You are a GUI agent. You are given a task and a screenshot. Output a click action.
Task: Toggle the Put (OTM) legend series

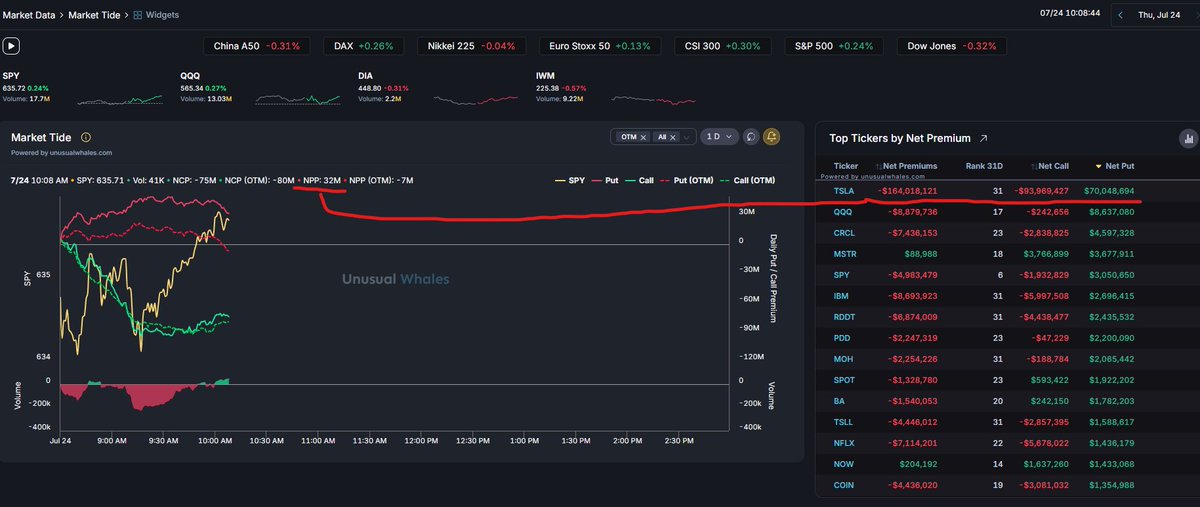tap(685, 180)
